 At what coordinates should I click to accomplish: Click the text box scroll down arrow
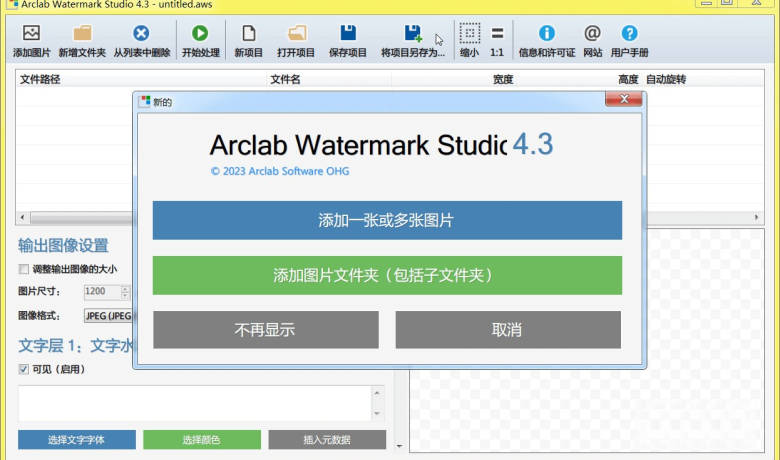click(x=377, y=414)
